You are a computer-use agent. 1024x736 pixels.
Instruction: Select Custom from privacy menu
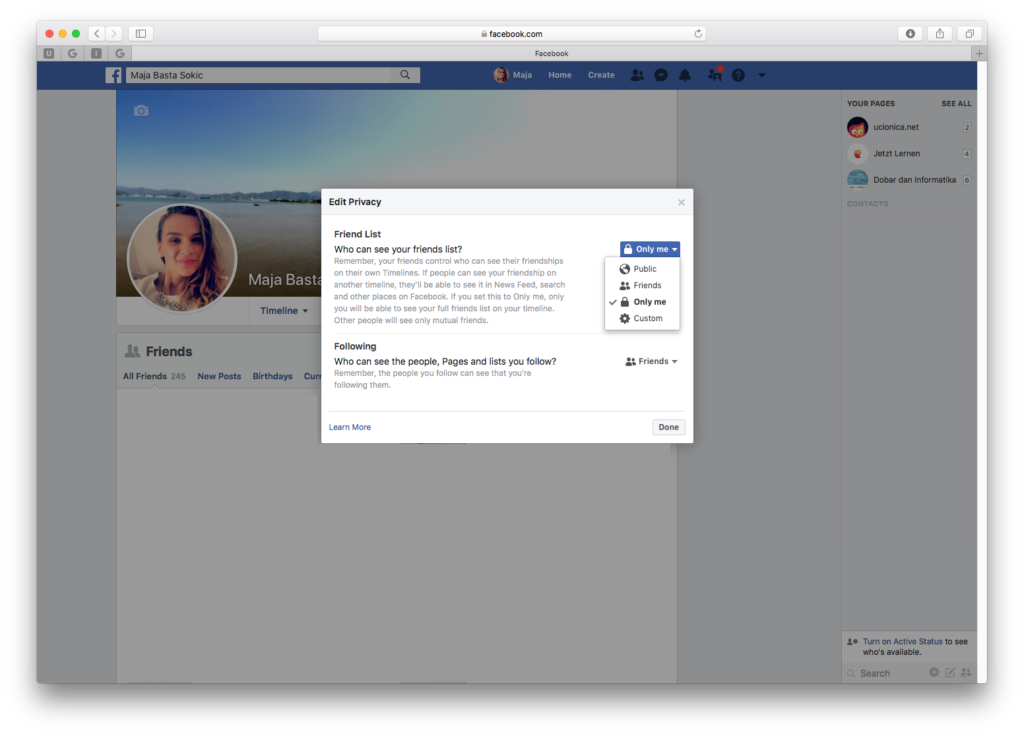(647, 318)
